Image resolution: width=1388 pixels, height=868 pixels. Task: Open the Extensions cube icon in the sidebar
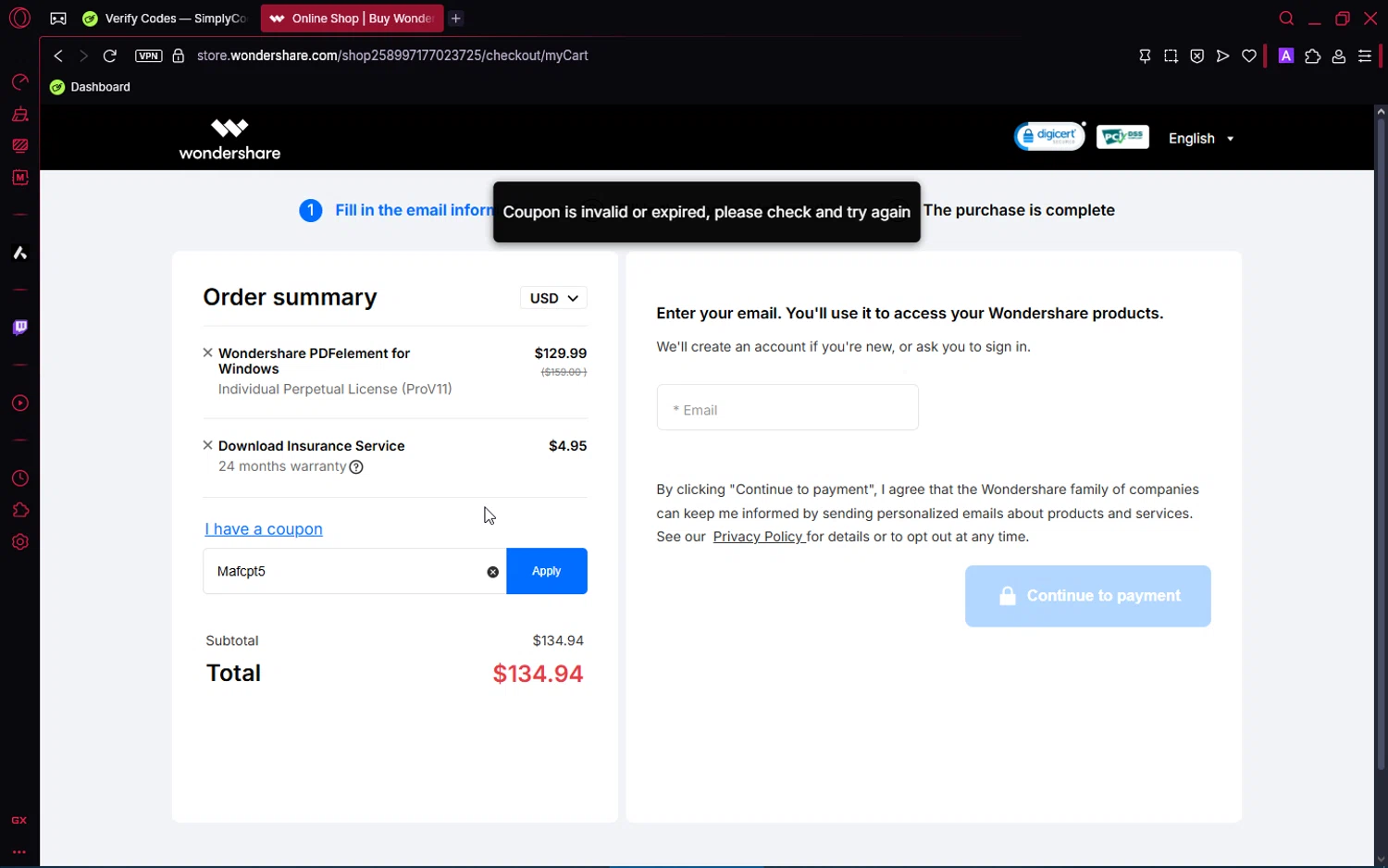coord(19,511)
